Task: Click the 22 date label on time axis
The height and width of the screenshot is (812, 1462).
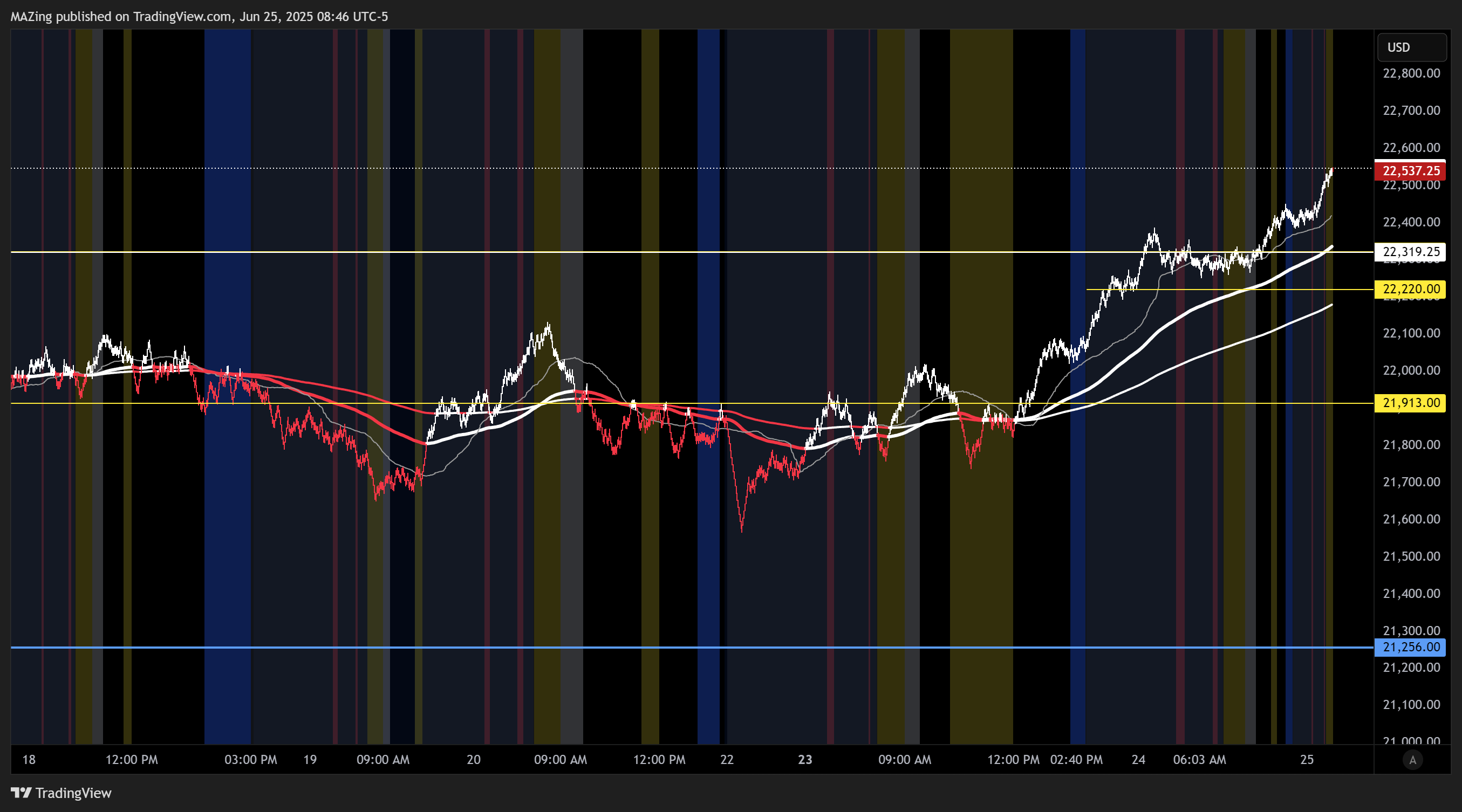Action: pos(727,760)
